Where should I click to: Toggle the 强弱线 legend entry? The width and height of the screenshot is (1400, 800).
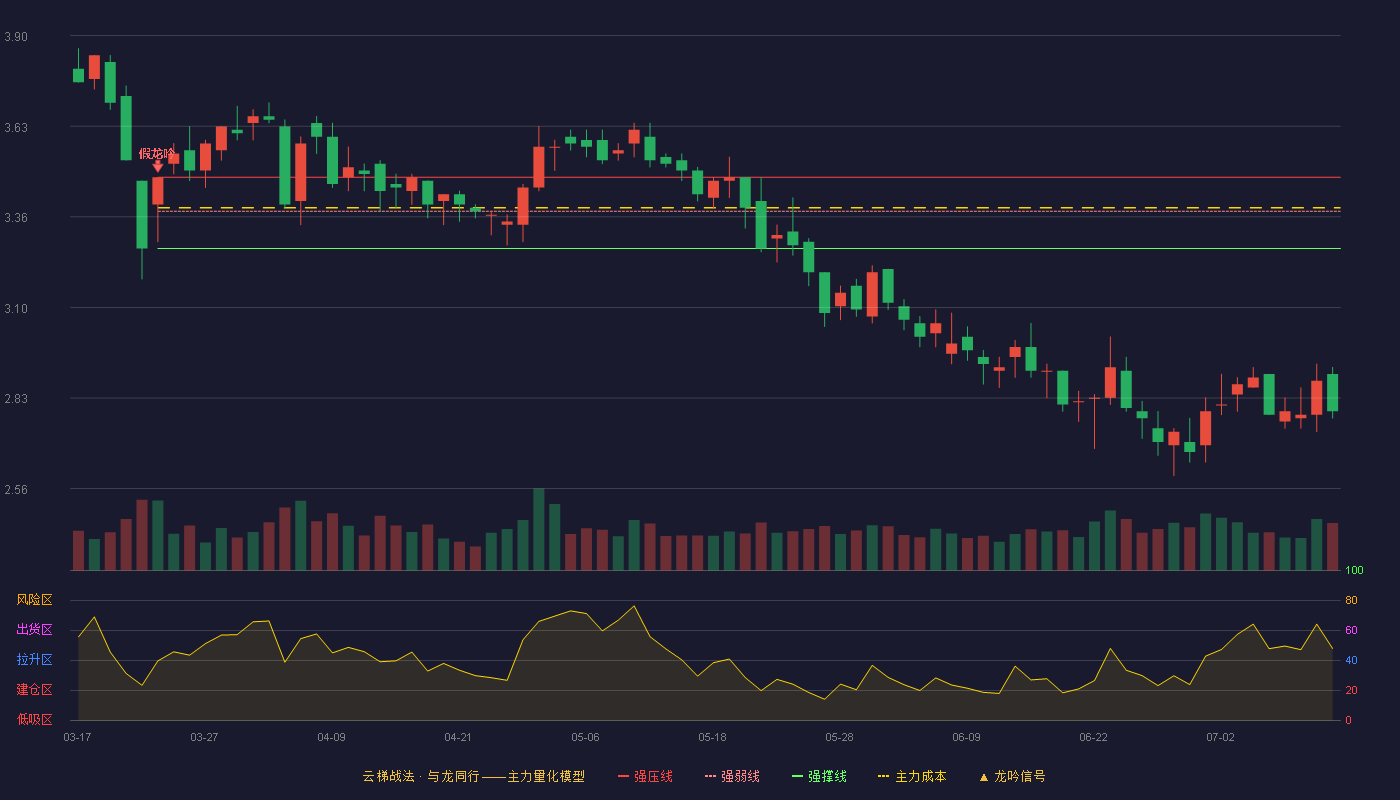coord(732,776)
